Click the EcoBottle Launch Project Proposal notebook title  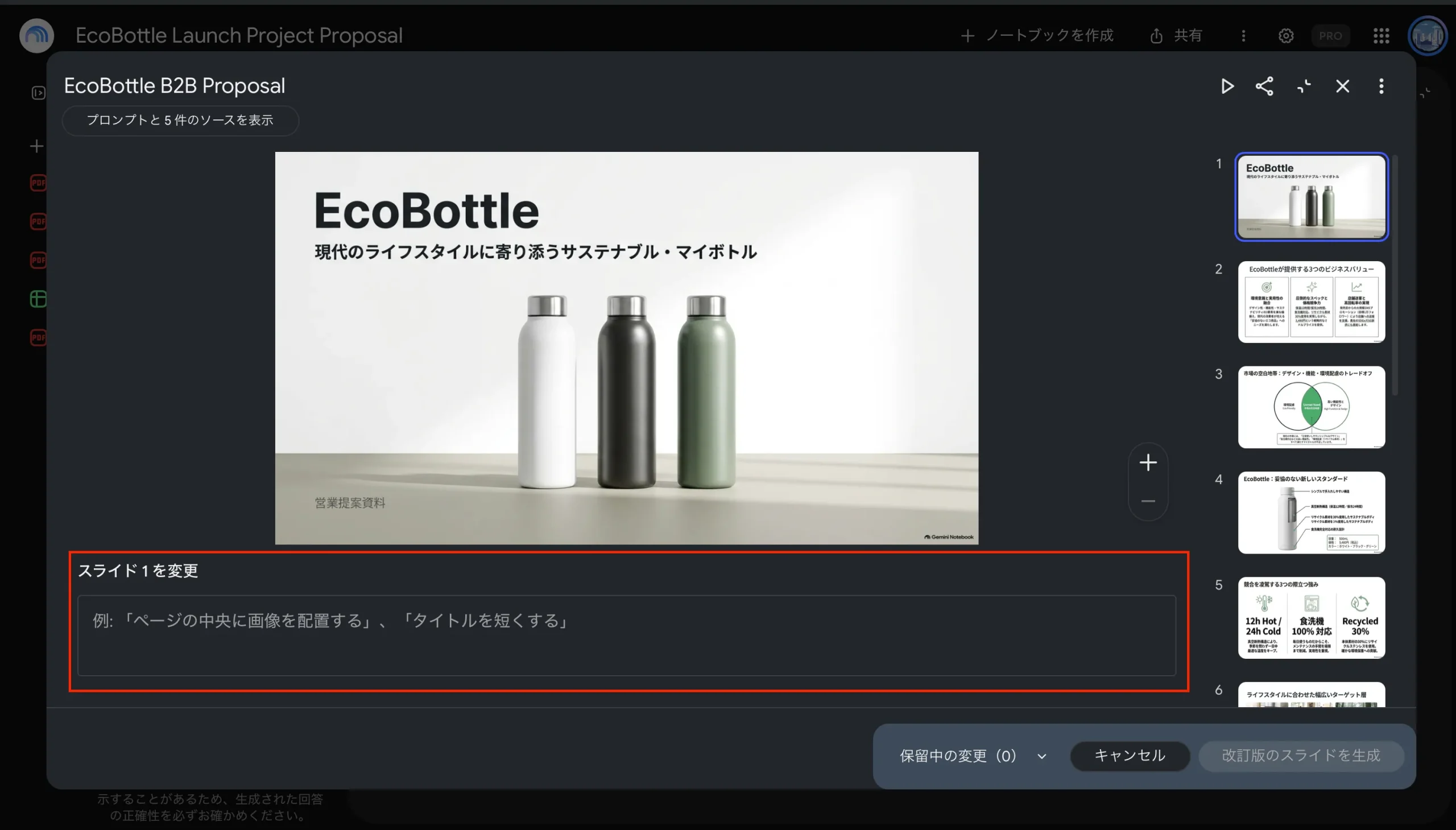(239, 35)
